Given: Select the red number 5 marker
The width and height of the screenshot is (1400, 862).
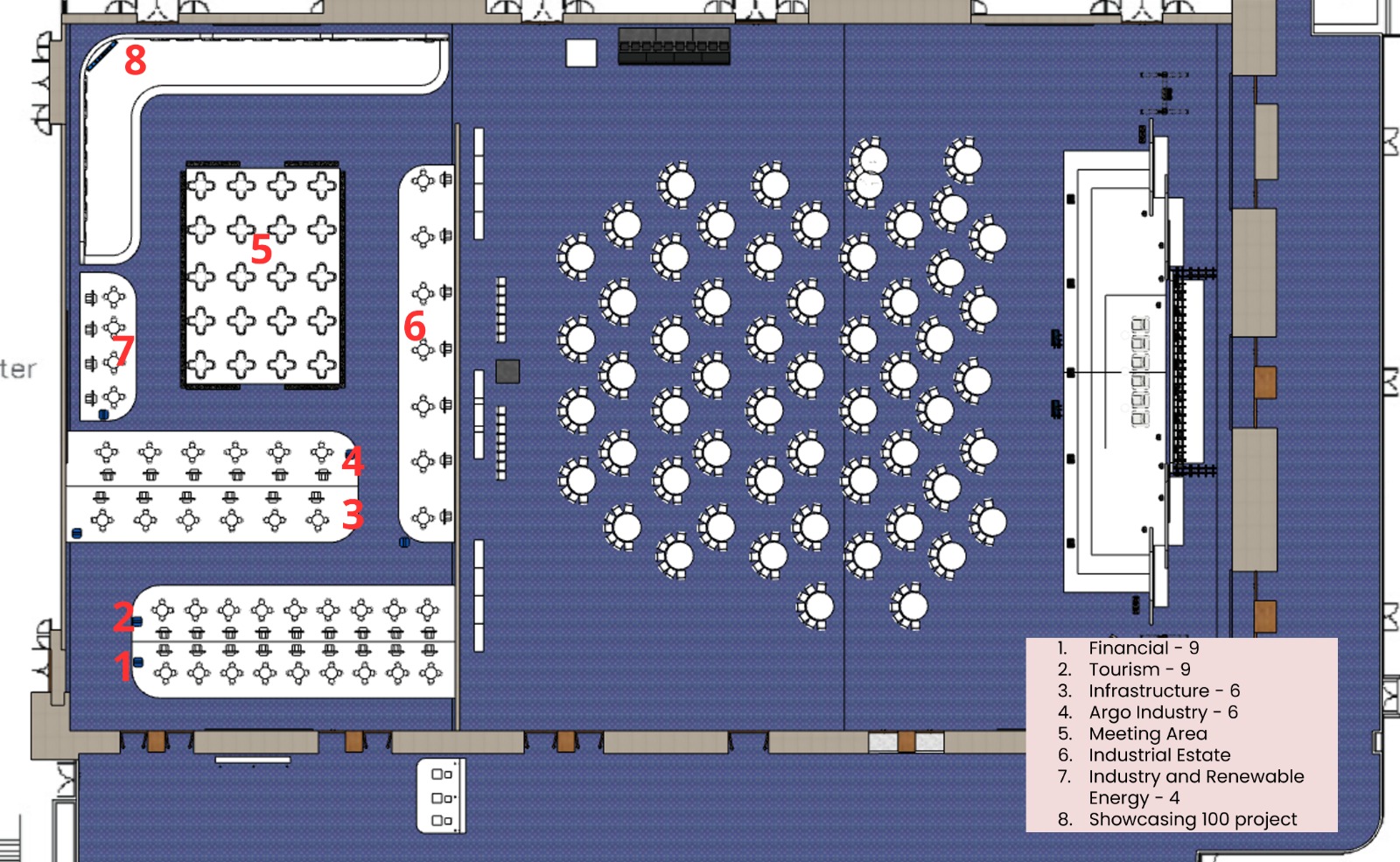Looking at the screenshot, I should tap(261, 249).
